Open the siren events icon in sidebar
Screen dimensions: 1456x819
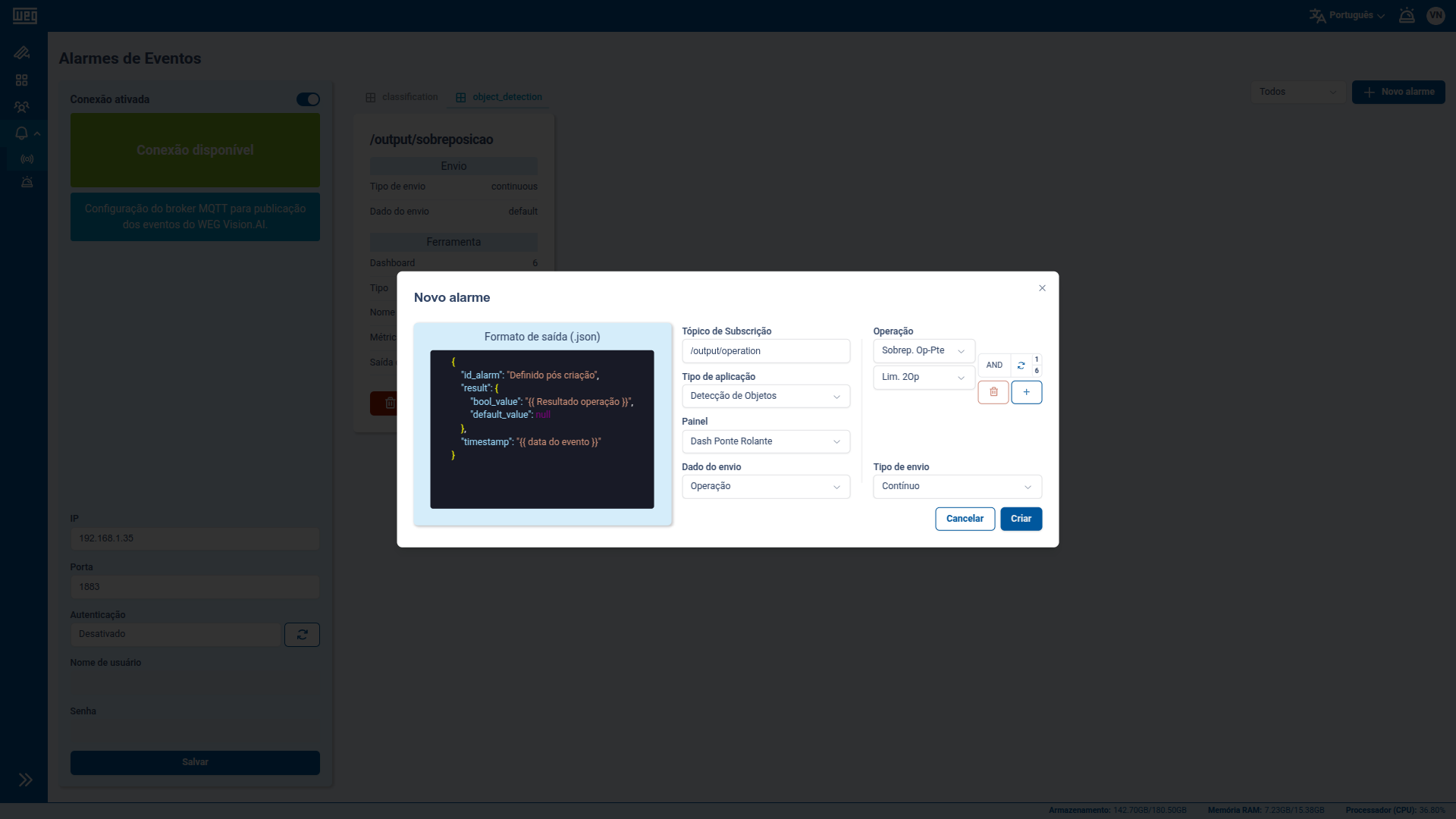click(27, 182)
